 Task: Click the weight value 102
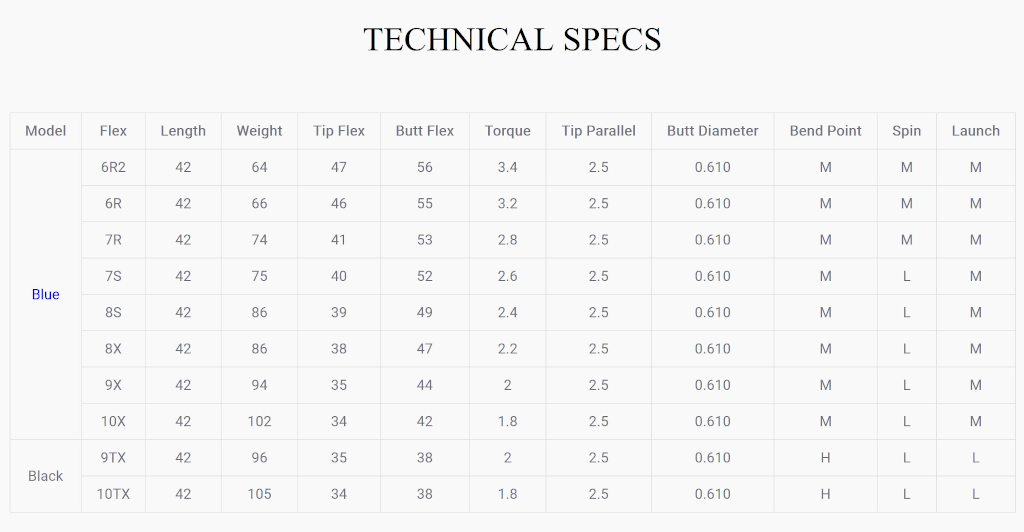point(259,422)
